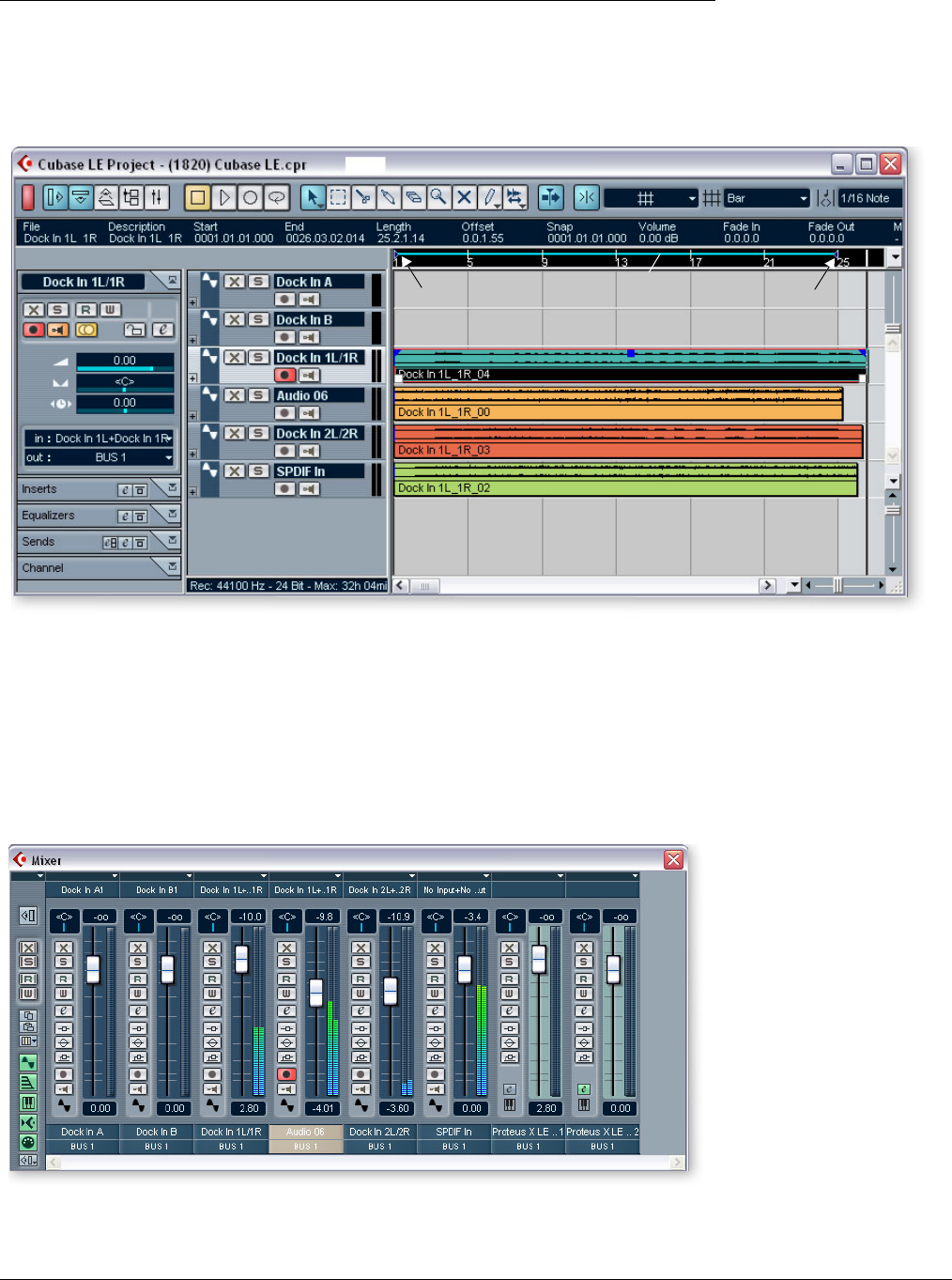
Task: Select the Dock In 1L_1R_03 red audio event
Action: pyautogui.click(x=628, y=442)
